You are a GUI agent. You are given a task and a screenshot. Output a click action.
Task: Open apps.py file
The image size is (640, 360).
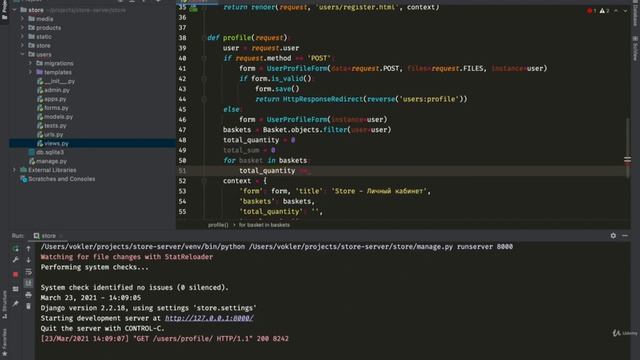click(x=52, y=99)
